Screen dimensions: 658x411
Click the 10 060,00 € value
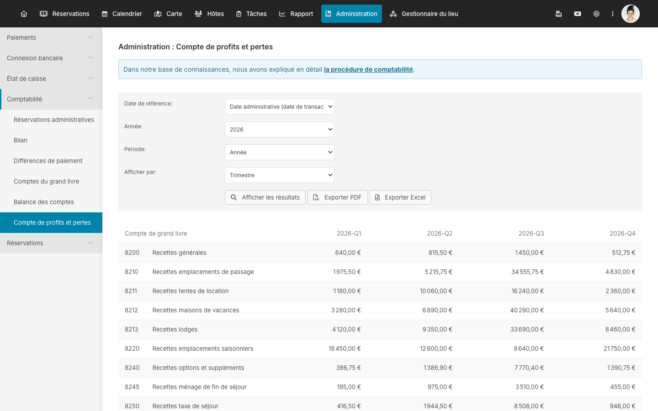pos(436,291)
